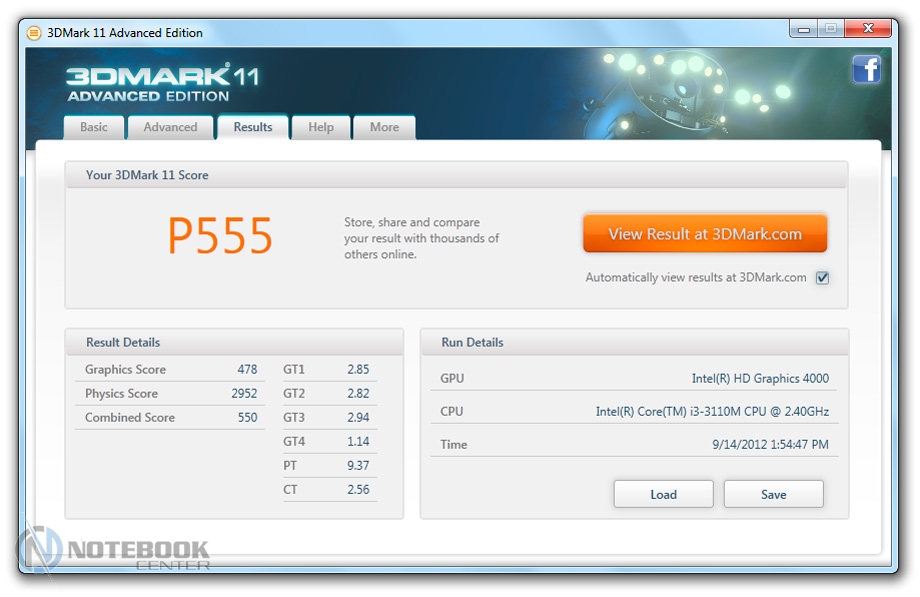Viewport: 920px width, 597px height.
Task: Click the P555 score value
Action: click(220, 237)
